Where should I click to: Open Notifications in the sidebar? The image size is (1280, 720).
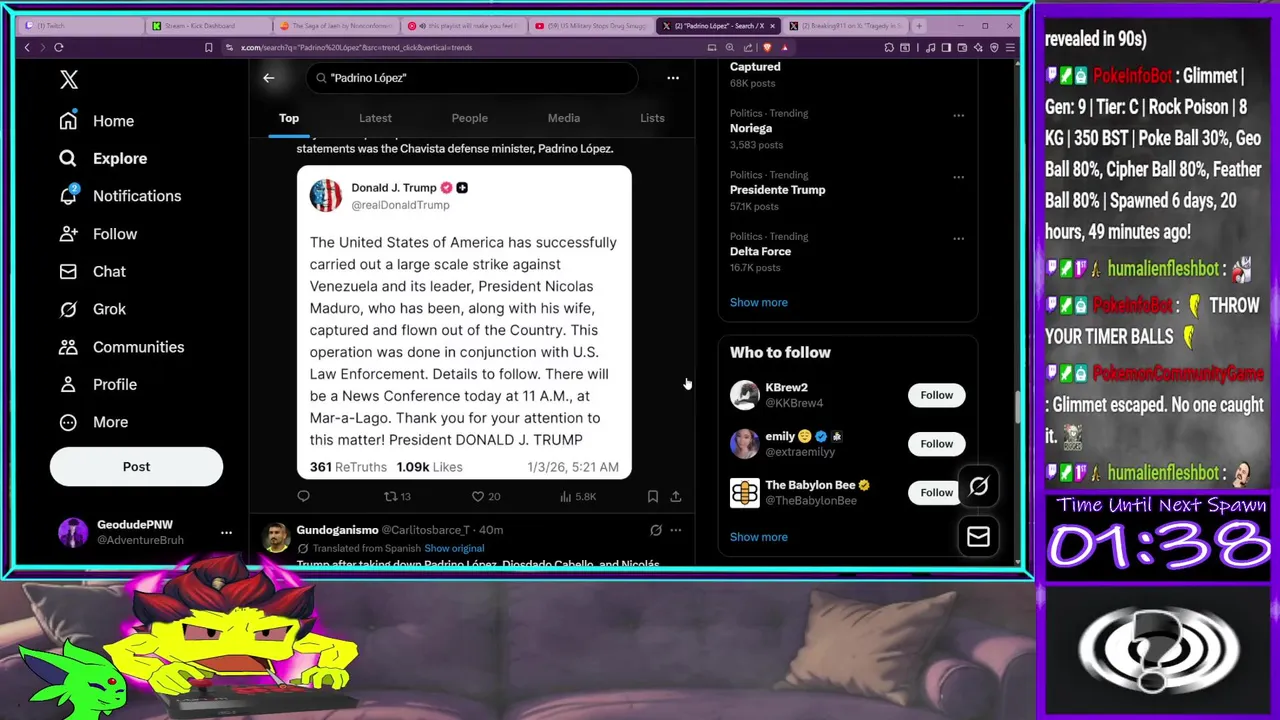click(x=120, y=196)
